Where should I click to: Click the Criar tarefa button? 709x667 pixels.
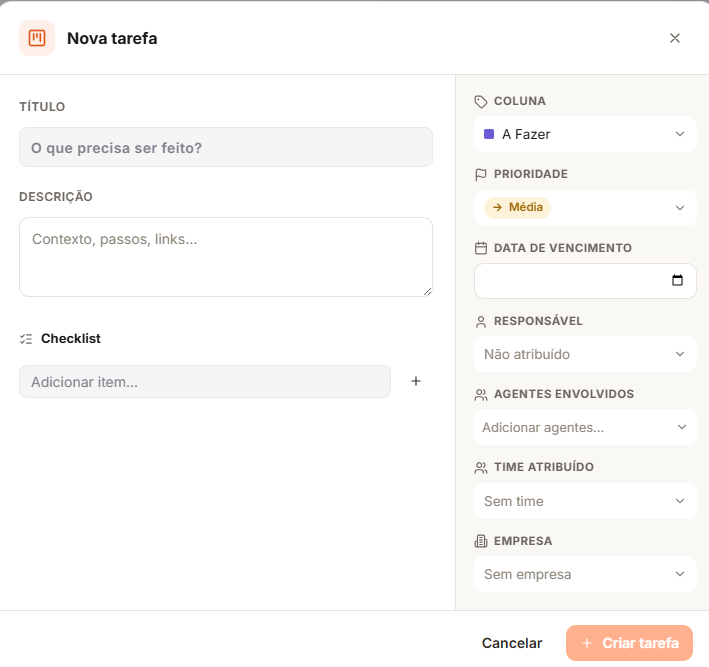pos(629,643)
